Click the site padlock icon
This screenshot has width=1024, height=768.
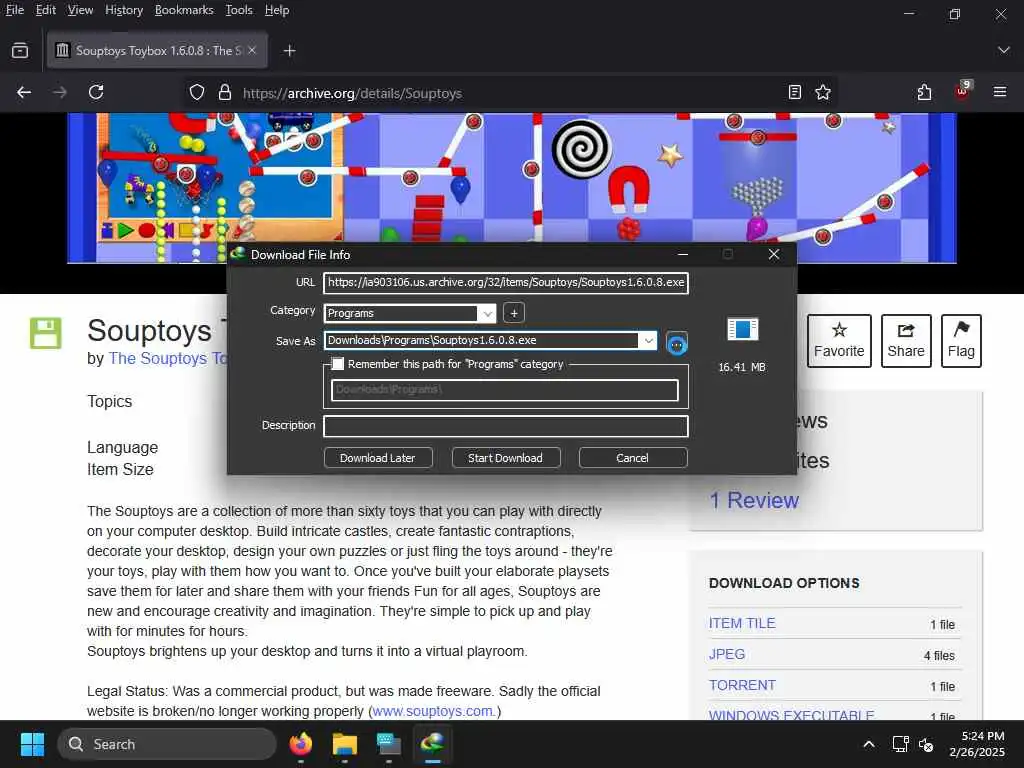coord(225,93)
